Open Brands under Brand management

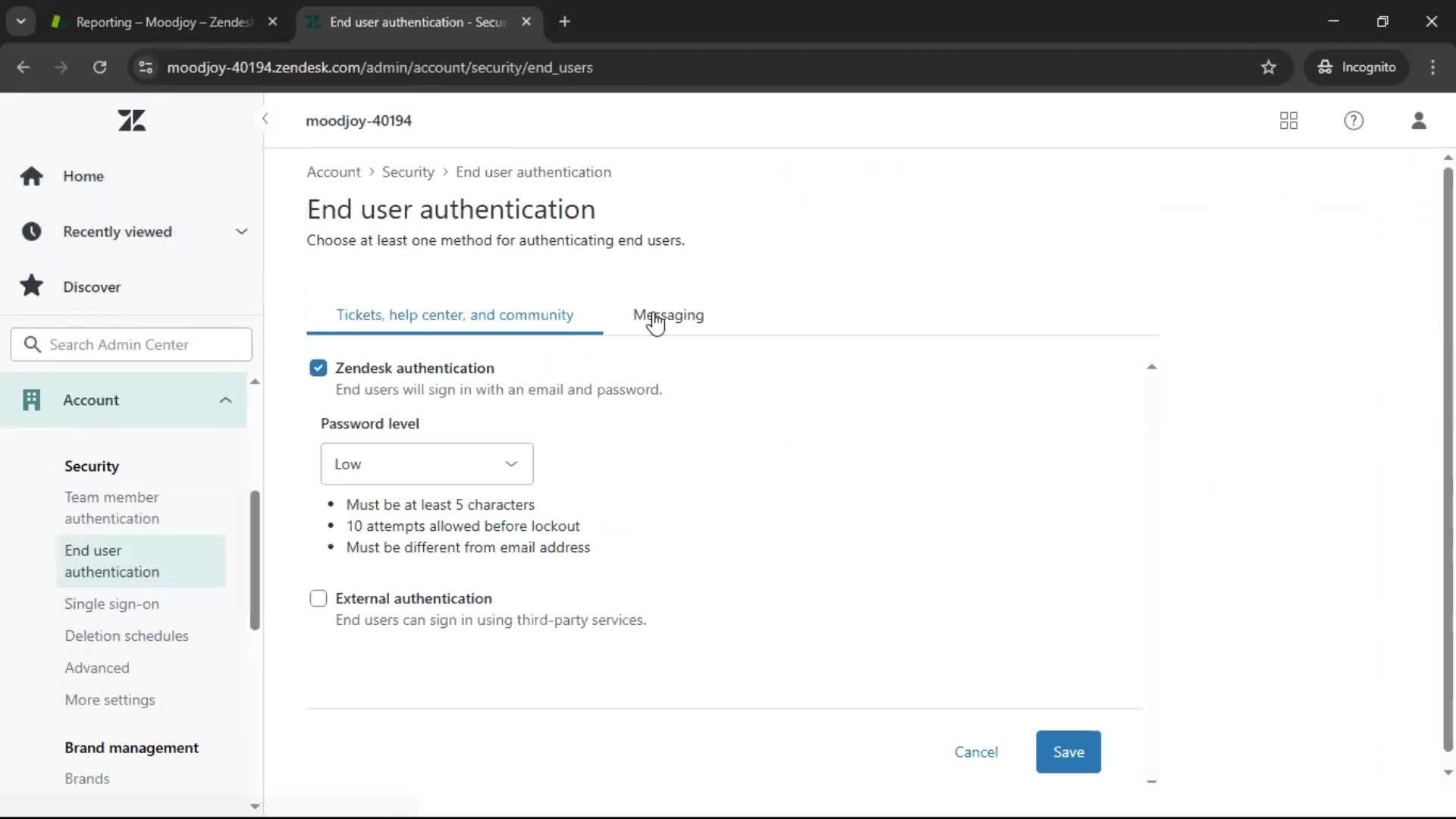pyautogui.click(x=87, y=778)
